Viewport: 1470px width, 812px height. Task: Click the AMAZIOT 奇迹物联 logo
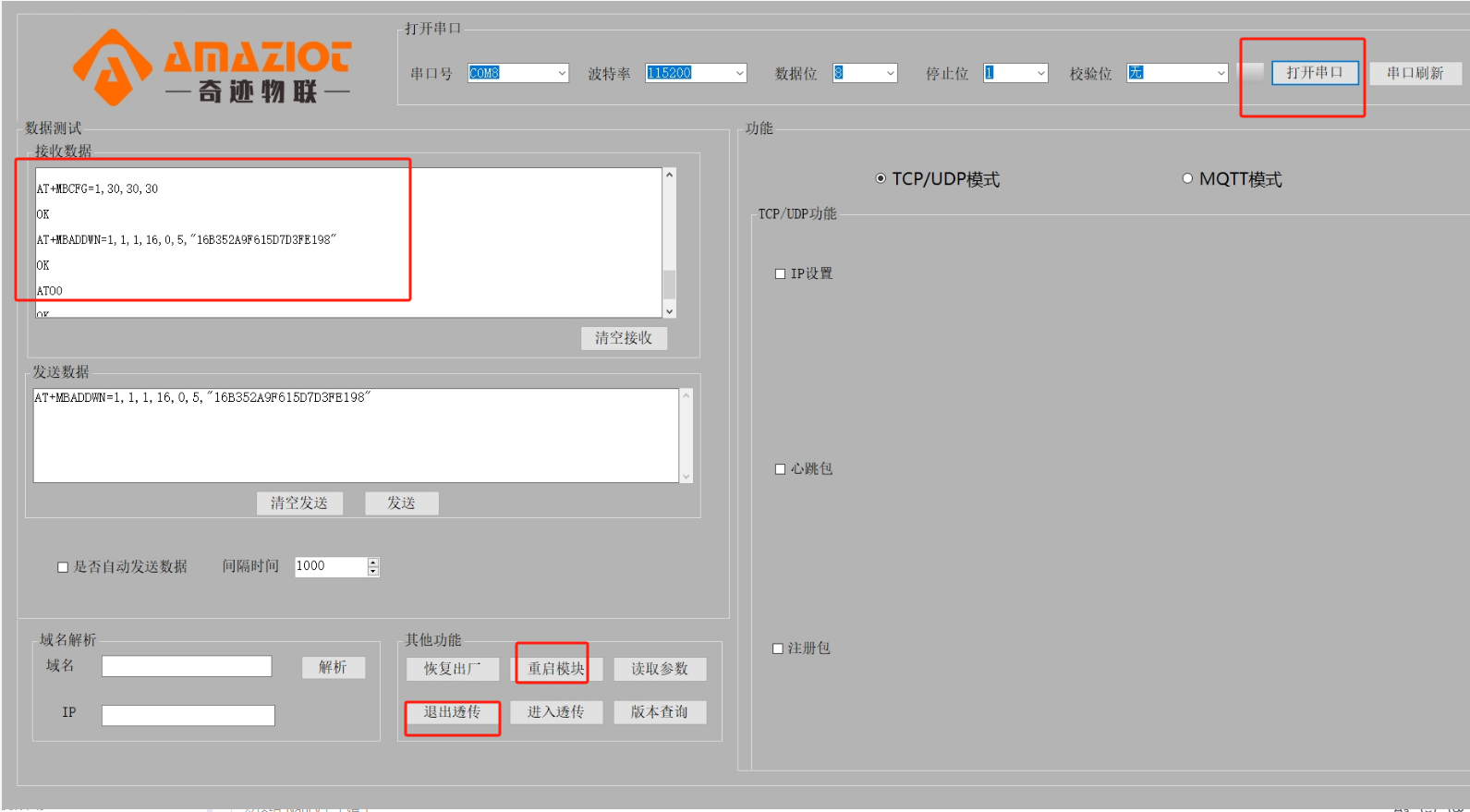[x=212, y=67]
